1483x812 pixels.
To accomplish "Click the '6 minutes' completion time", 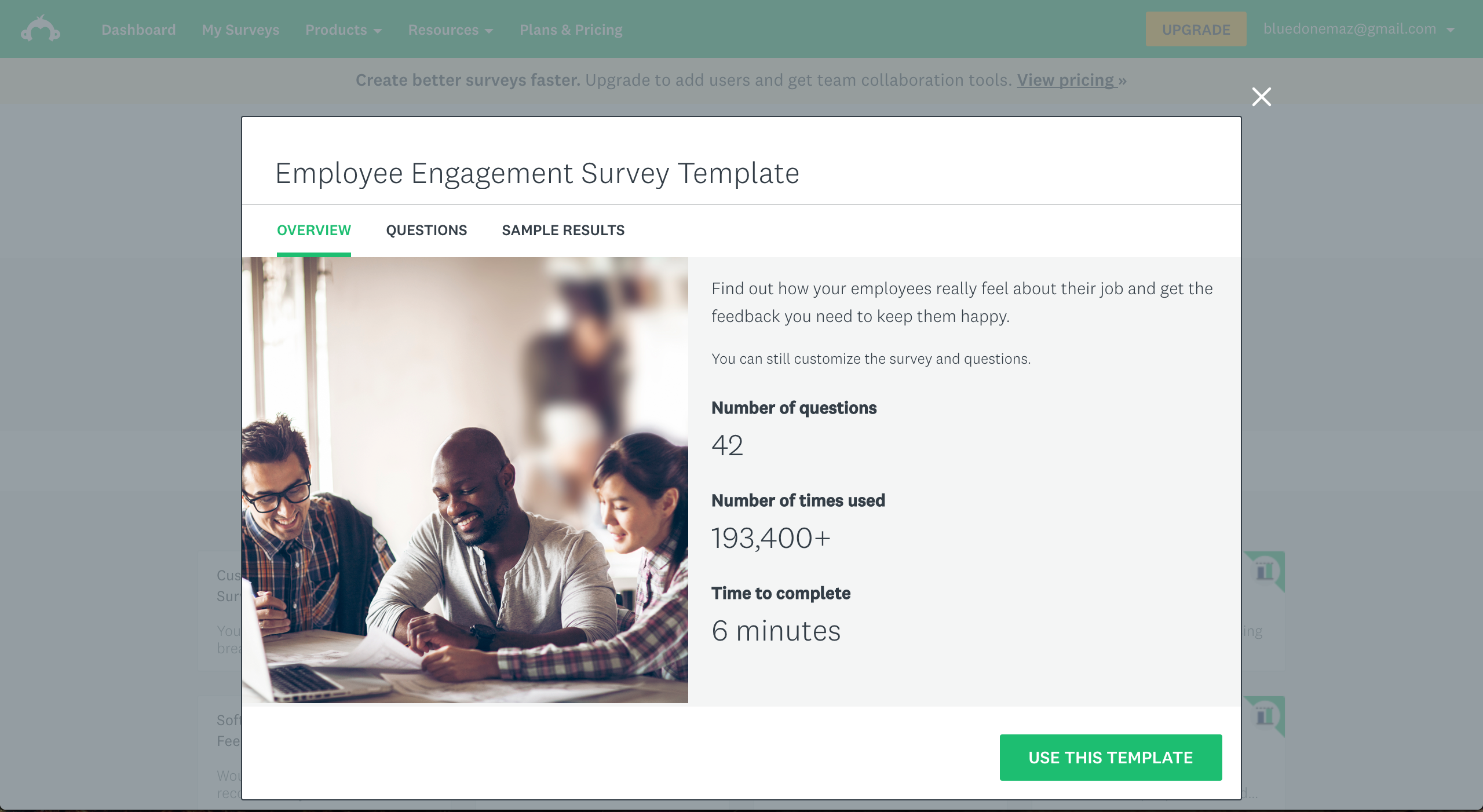I will coord(776,631).
